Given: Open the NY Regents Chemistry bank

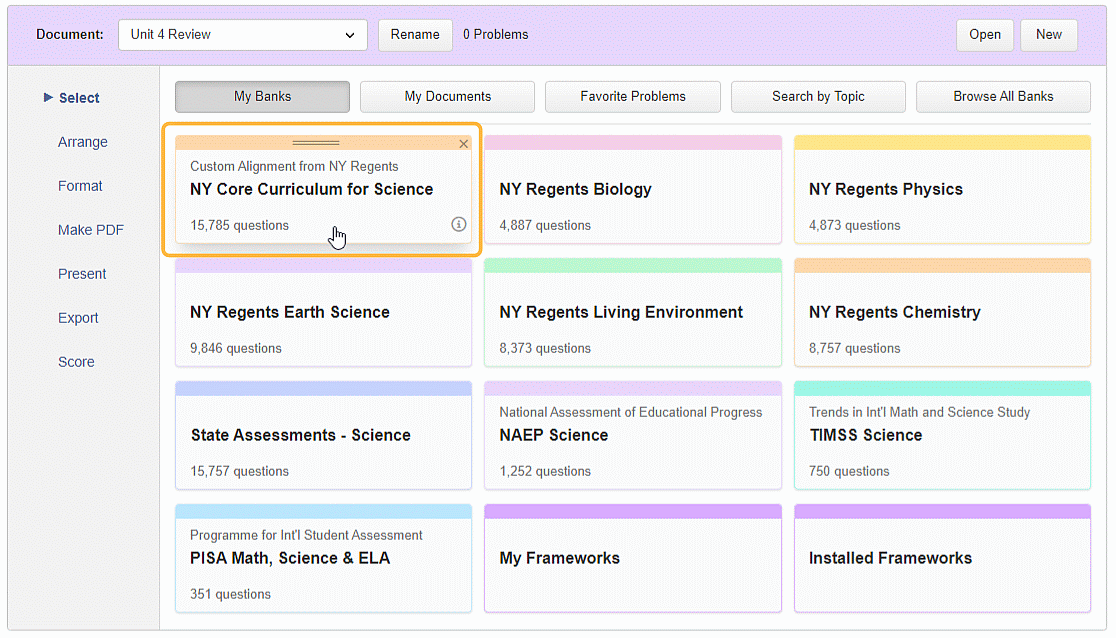Looking at the screenshot, I should (x=942, y=313).
